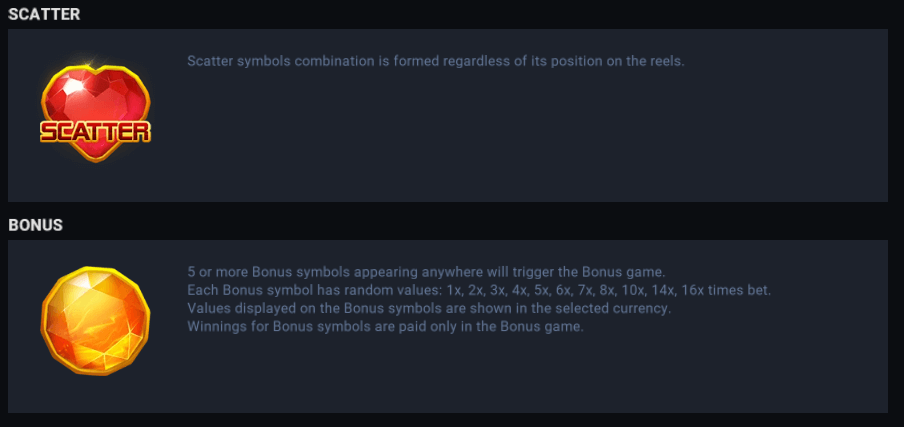Click empty area of Bonus panel below text
The image size is (904, 427).
(500, 380)
